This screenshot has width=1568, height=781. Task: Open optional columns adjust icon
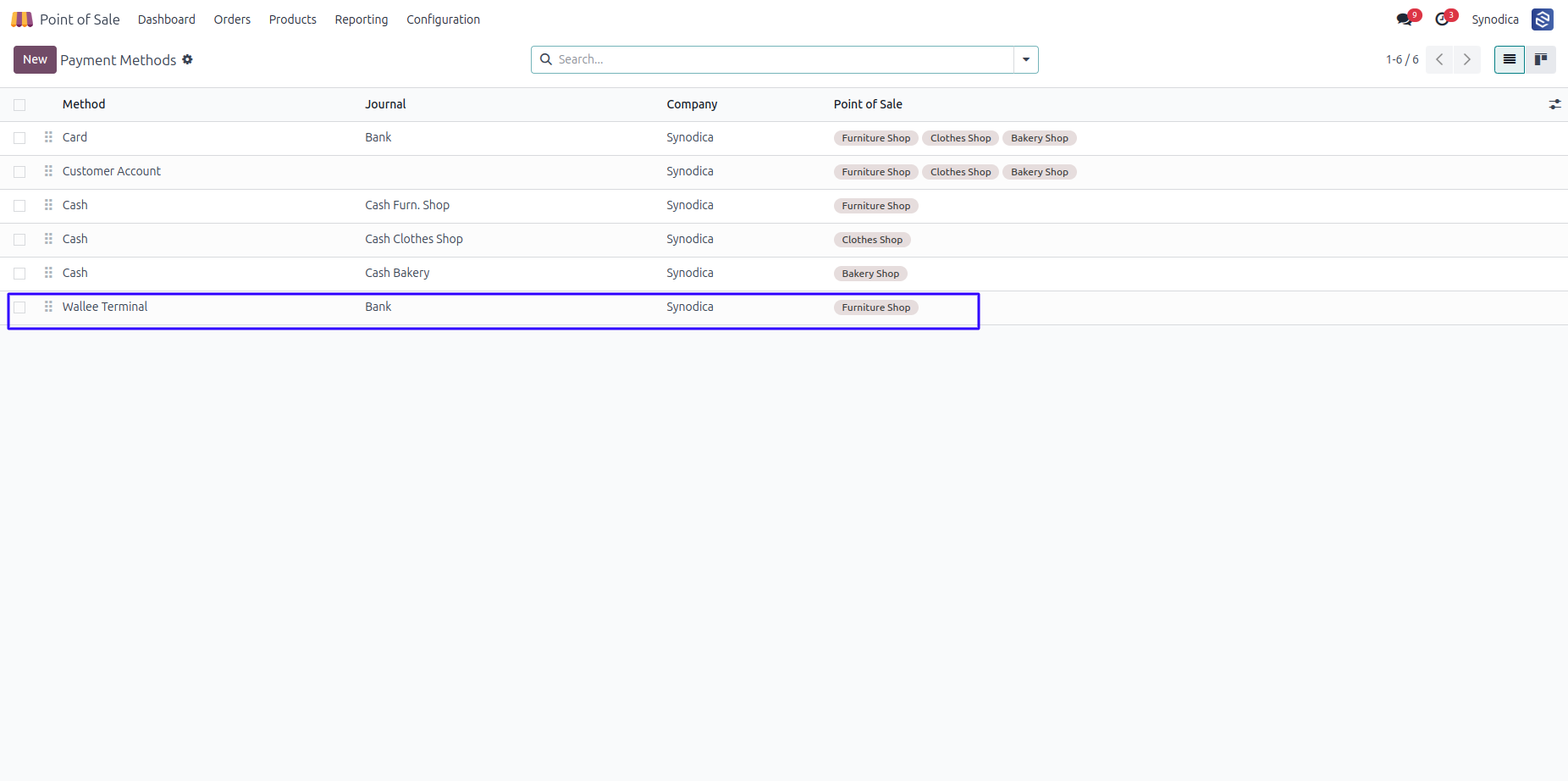tap(1555, 104)
